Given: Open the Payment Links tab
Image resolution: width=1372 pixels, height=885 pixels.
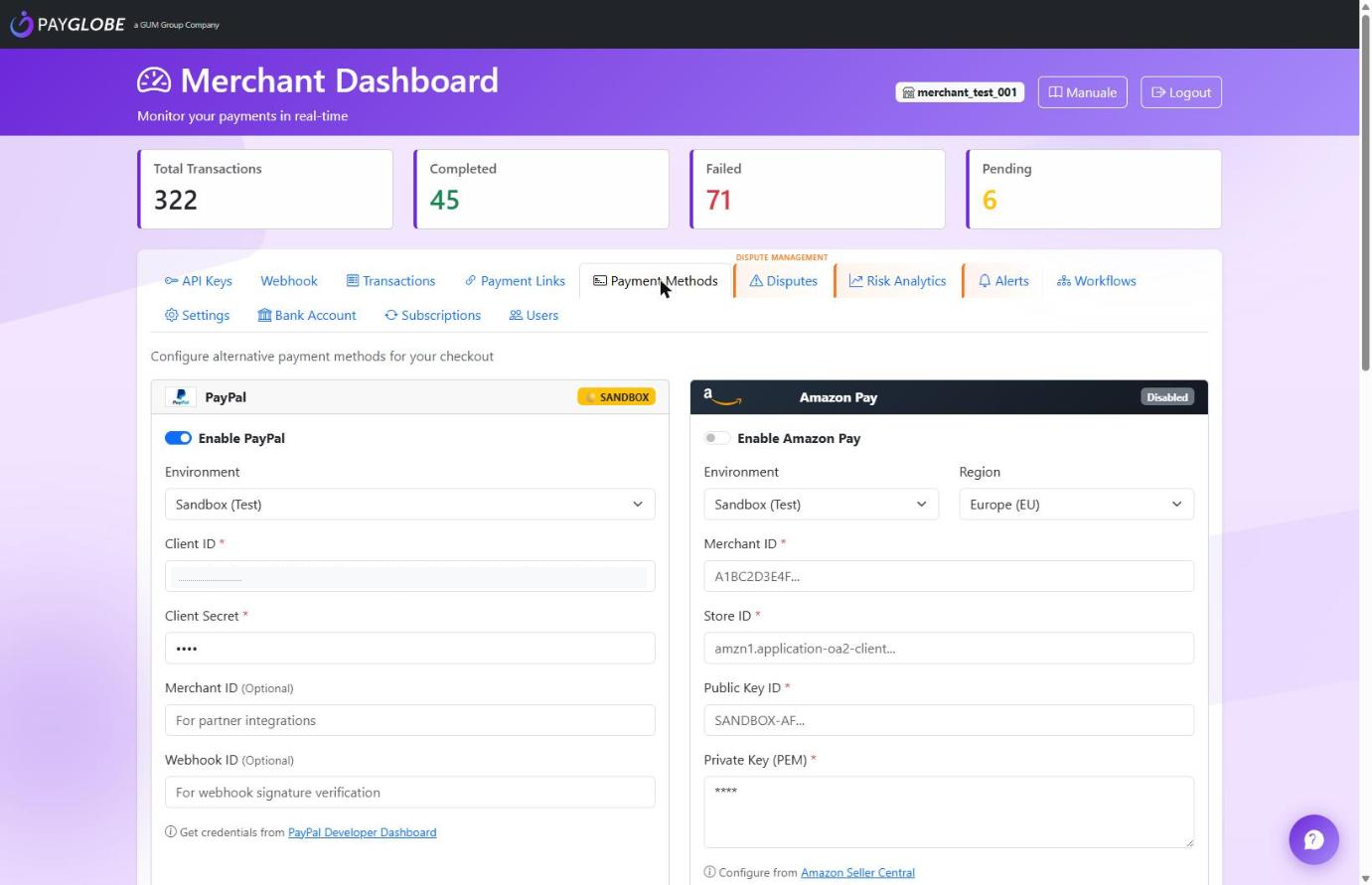Looking at the screenshot, I should (515, 281).
